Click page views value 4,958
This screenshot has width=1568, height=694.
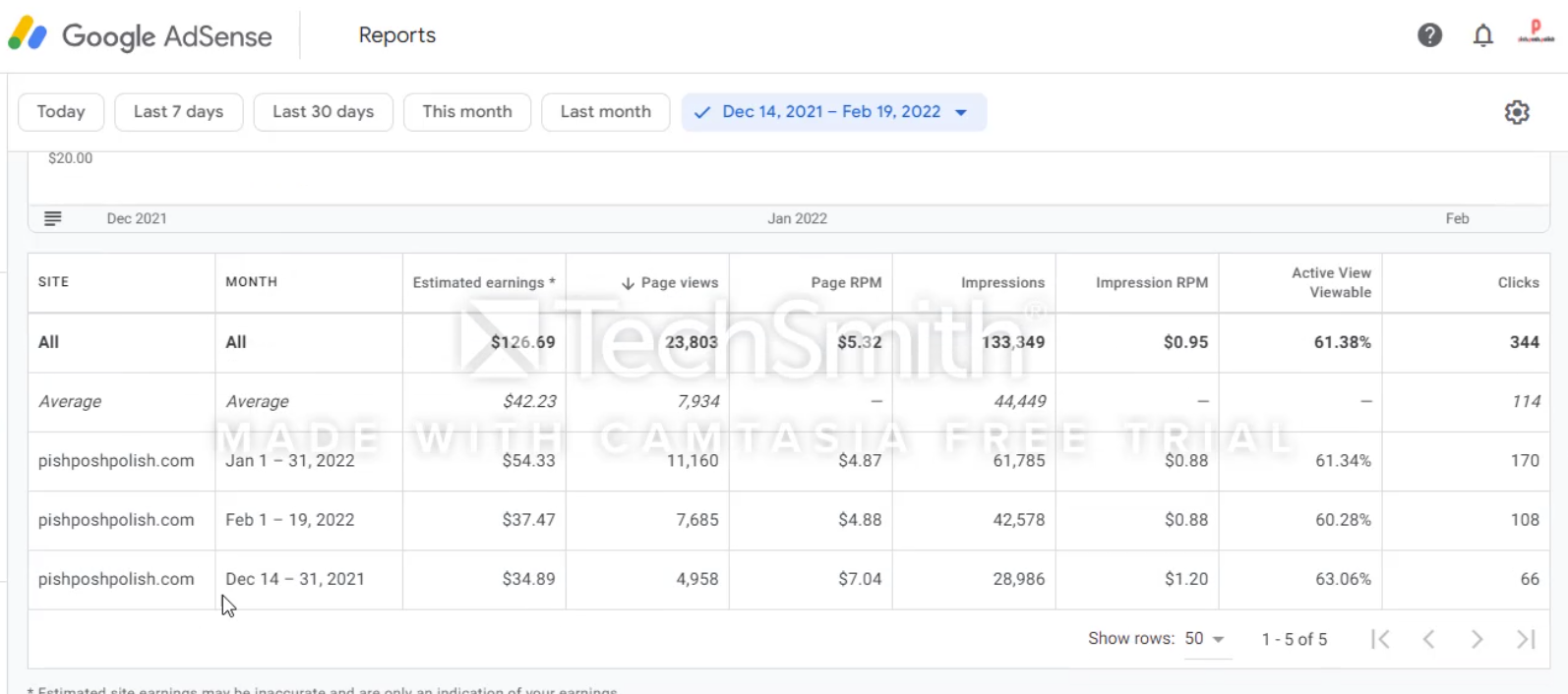pos(697,580)
